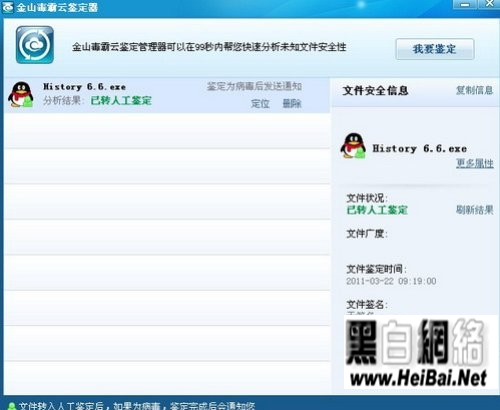
Task: Click the www.HeiBai.Net watermark
Action: click(418, 378)
